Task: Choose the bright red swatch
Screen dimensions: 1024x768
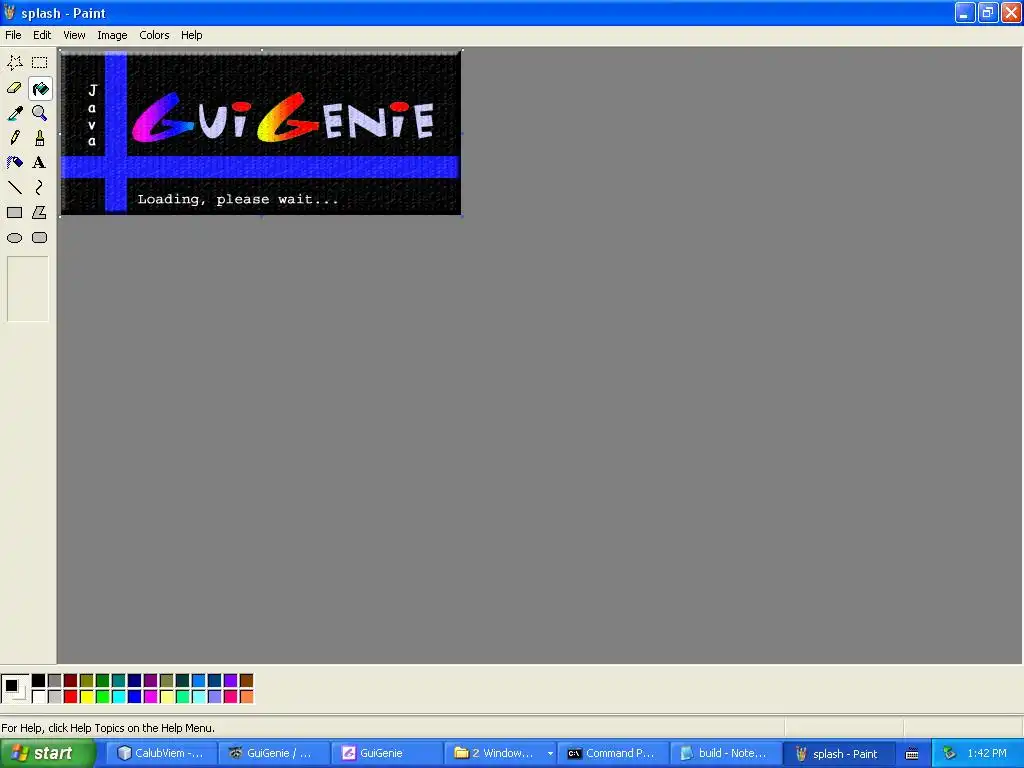Action: pyautogui.click(x=71, y=697)
